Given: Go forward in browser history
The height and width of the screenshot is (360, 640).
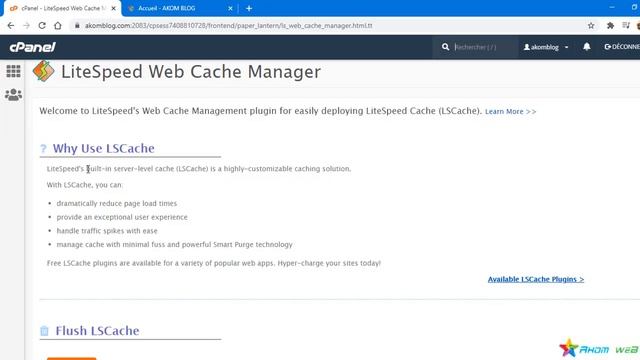Looking at the screenshot, I should point(27,25).
